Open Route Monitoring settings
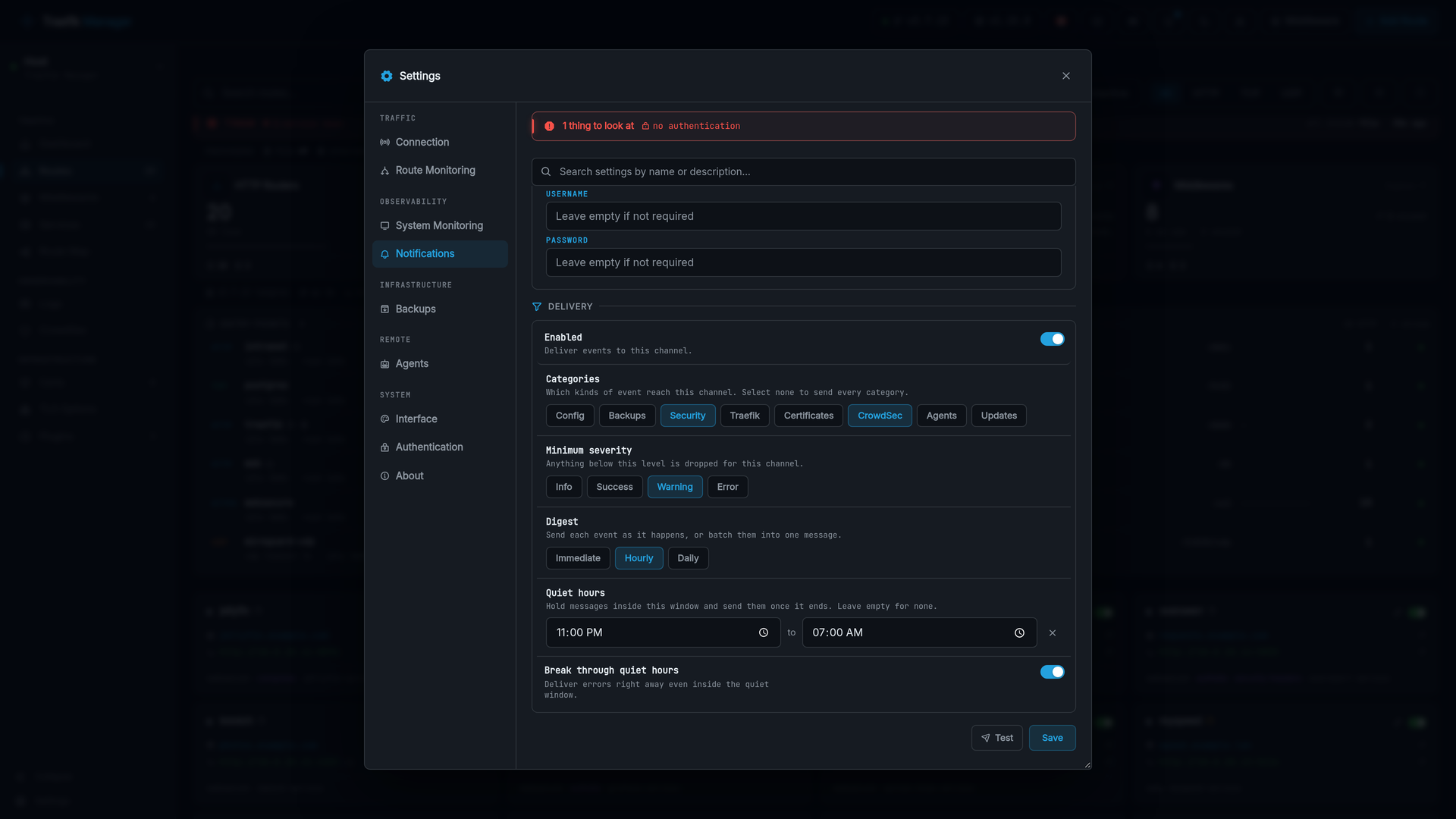This screenshot has width=1456, height=819. coord(440,170)
